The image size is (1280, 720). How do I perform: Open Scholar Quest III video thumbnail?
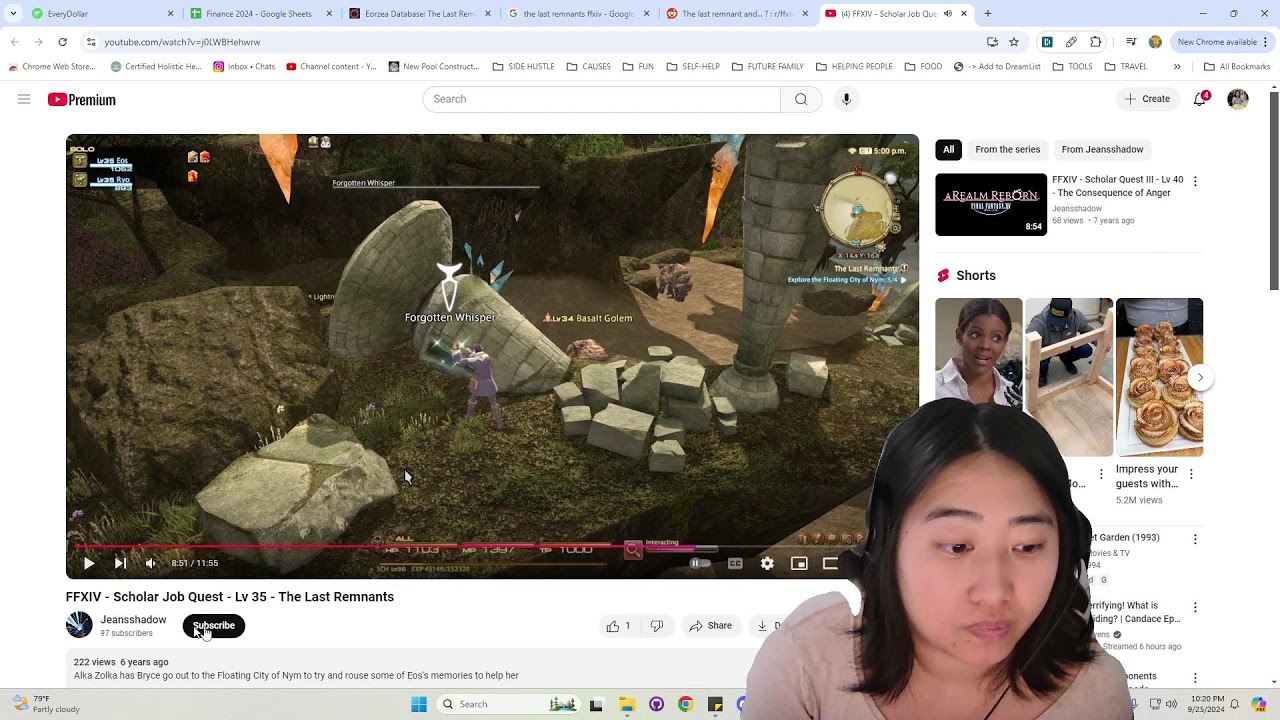click(x=991, y=204)
